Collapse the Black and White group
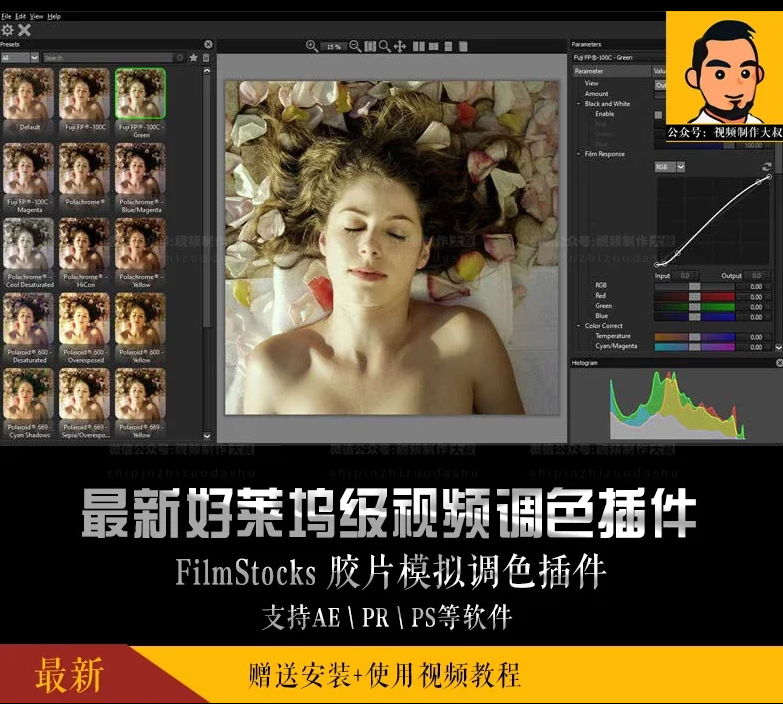Viewport: 783px width, 704px height. (x=578, y=104)
